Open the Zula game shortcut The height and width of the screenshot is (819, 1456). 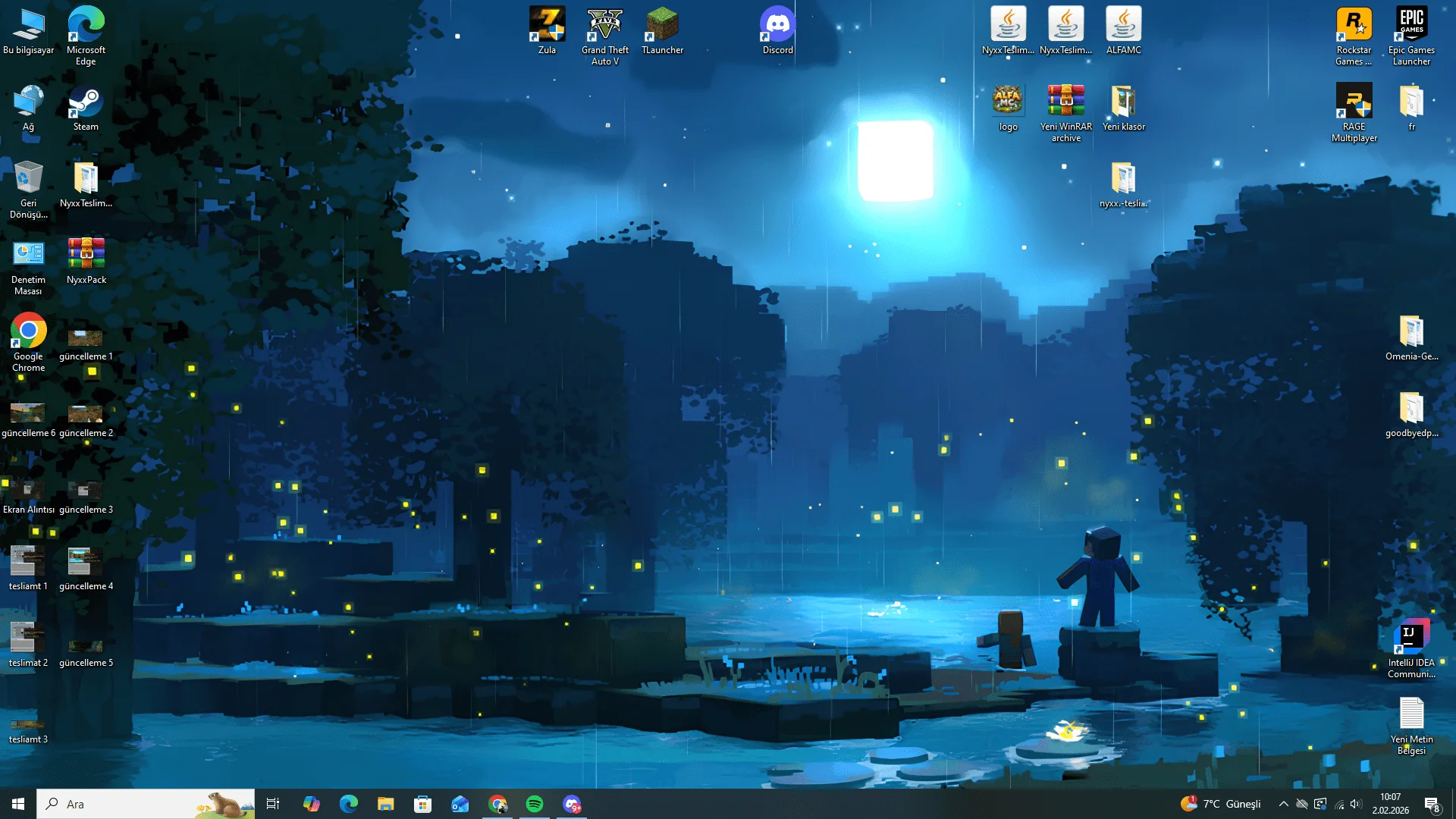coord(547,31)
